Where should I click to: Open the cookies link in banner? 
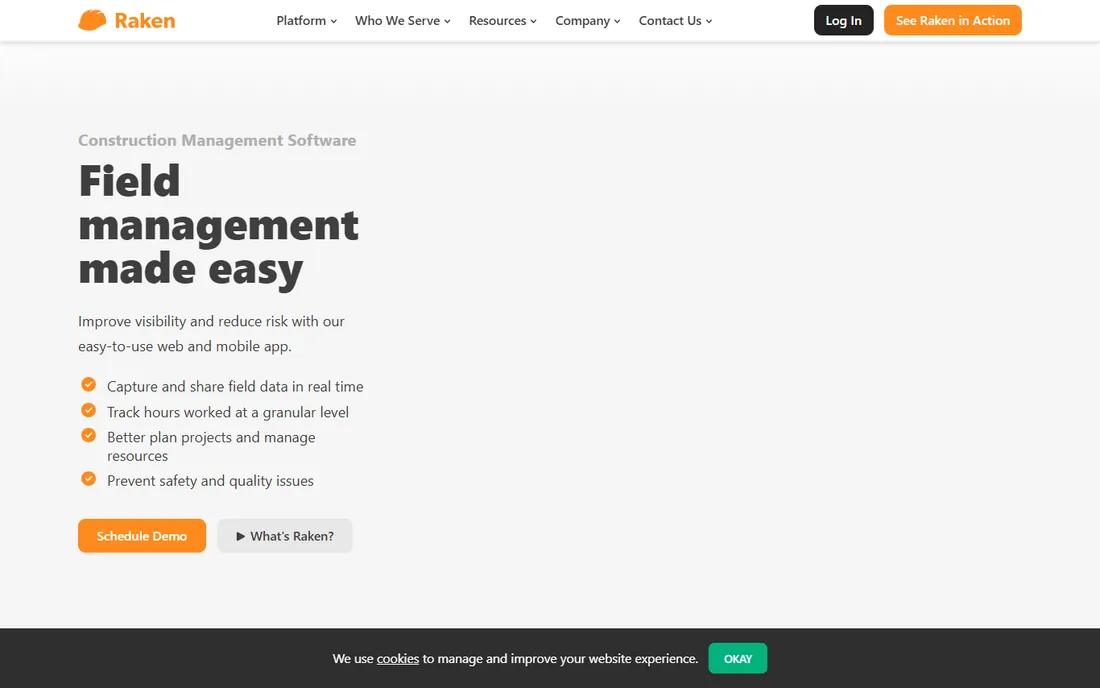(398, 659)
